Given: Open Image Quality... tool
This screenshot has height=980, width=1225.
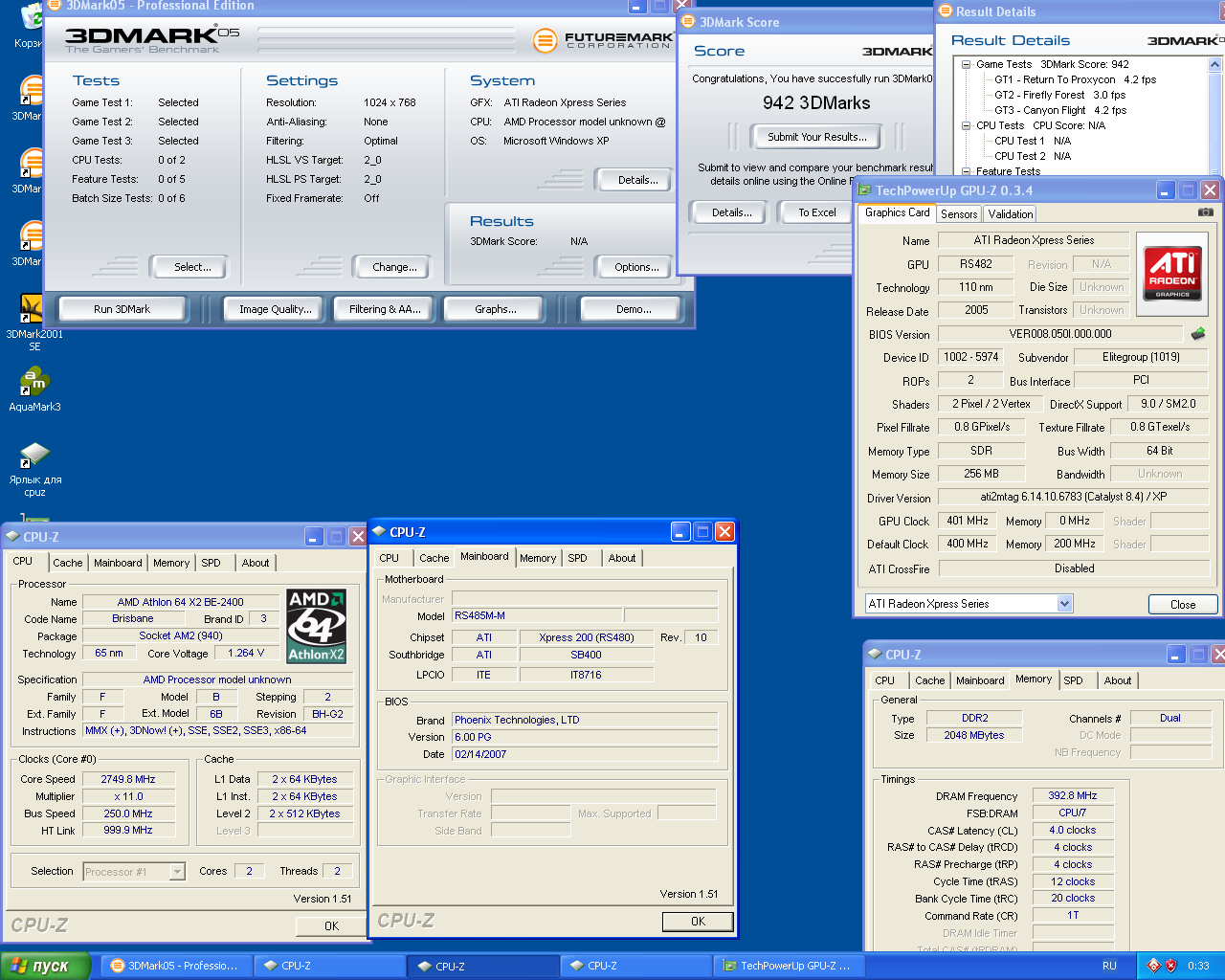Looking at the screenshot, I should tap(276, 309).
